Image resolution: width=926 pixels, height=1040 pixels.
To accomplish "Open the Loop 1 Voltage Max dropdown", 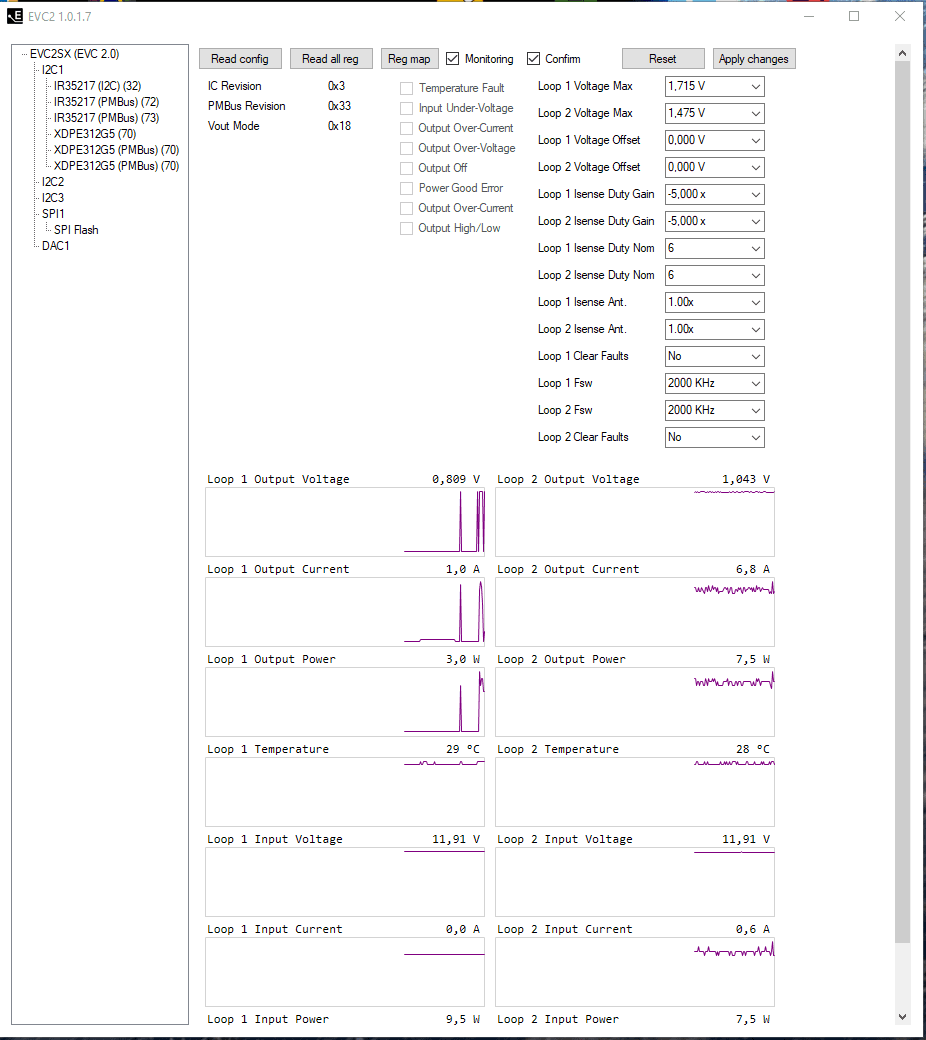I will (x=714, y=86).
